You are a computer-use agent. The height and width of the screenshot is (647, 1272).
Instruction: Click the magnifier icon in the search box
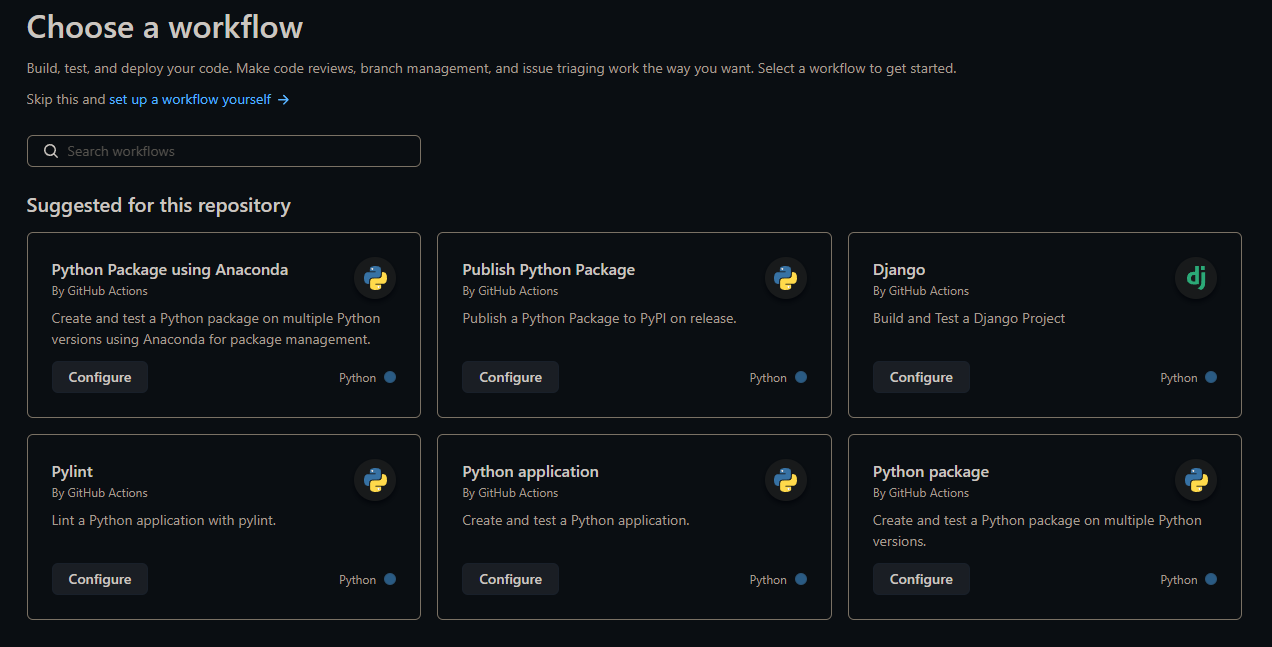tap(51, 151)
